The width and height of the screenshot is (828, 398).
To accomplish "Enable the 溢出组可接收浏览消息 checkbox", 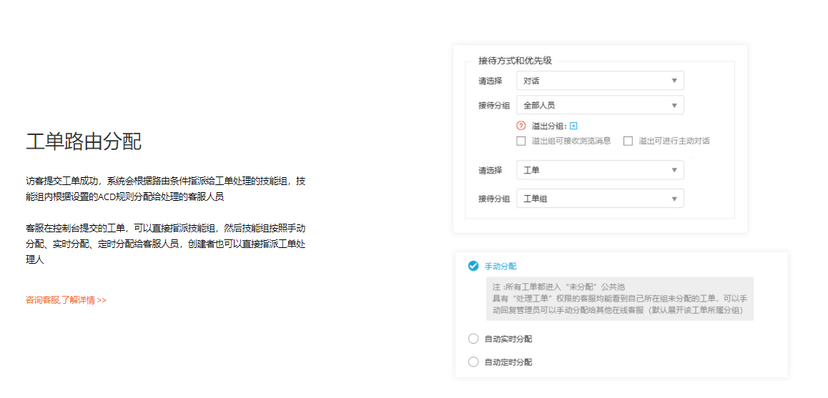I will tap(521, 141).
